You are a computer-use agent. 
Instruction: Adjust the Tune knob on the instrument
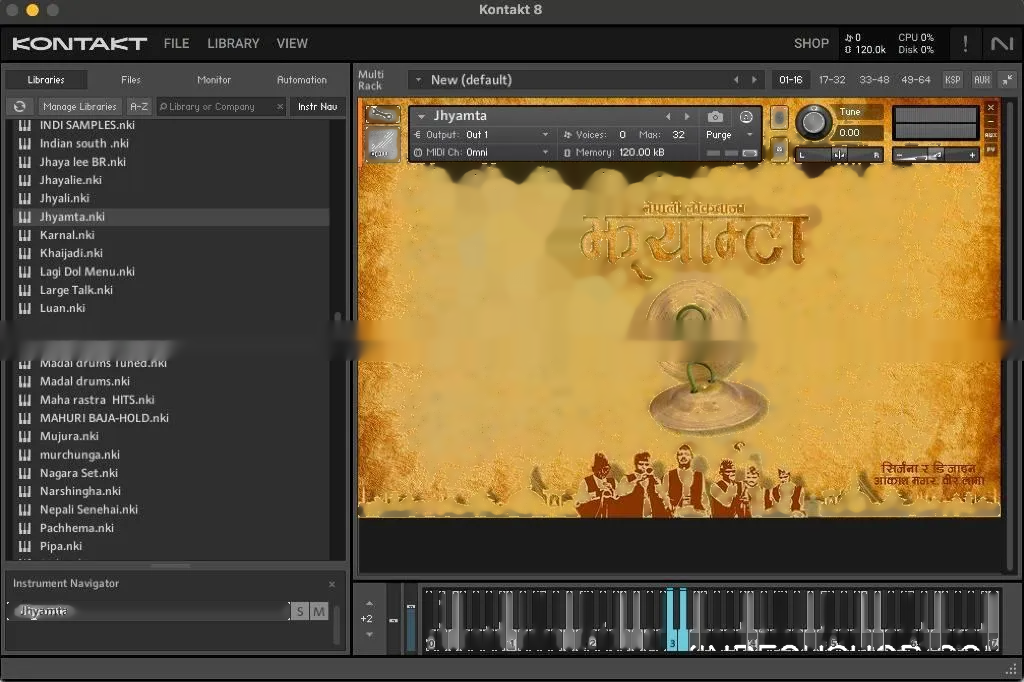coord(812,121)
